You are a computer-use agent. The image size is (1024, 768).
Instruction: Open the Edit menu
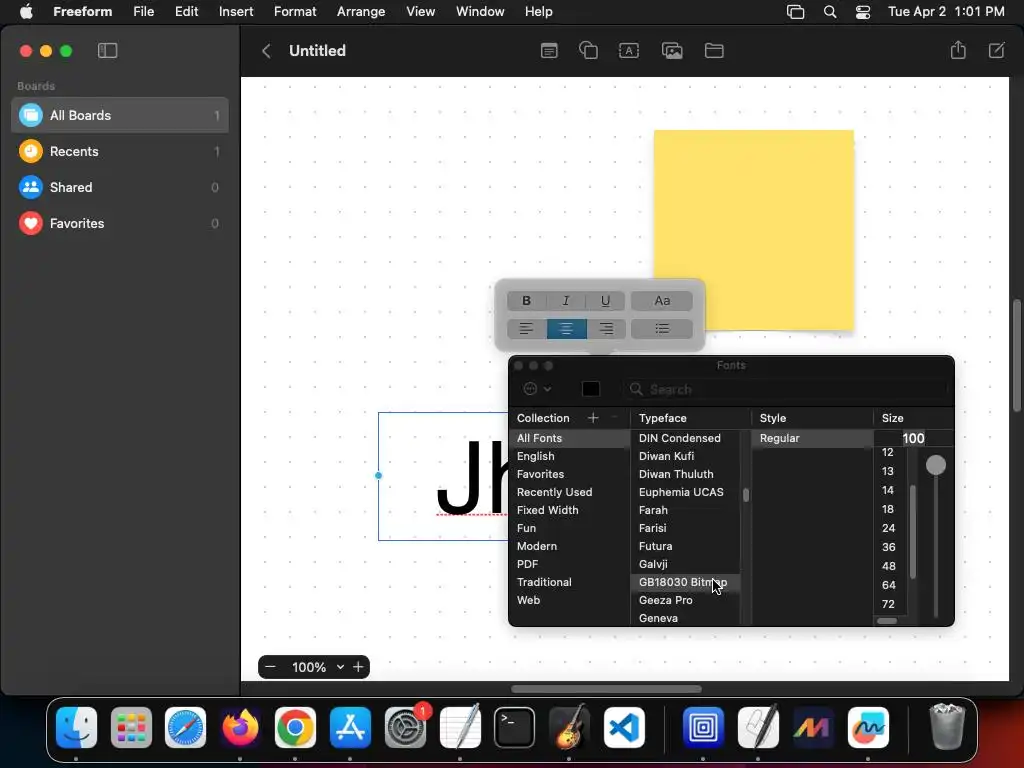[186, 11]
